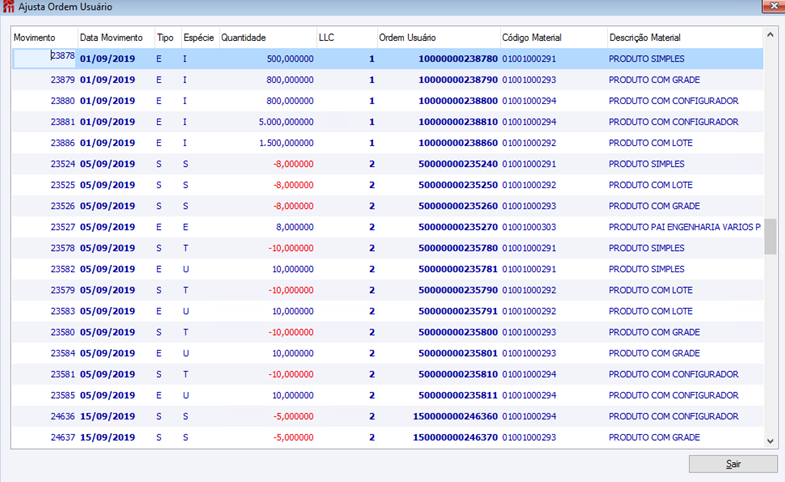Close the Ajusta Ordem Usuário window

tap(774, 6)
